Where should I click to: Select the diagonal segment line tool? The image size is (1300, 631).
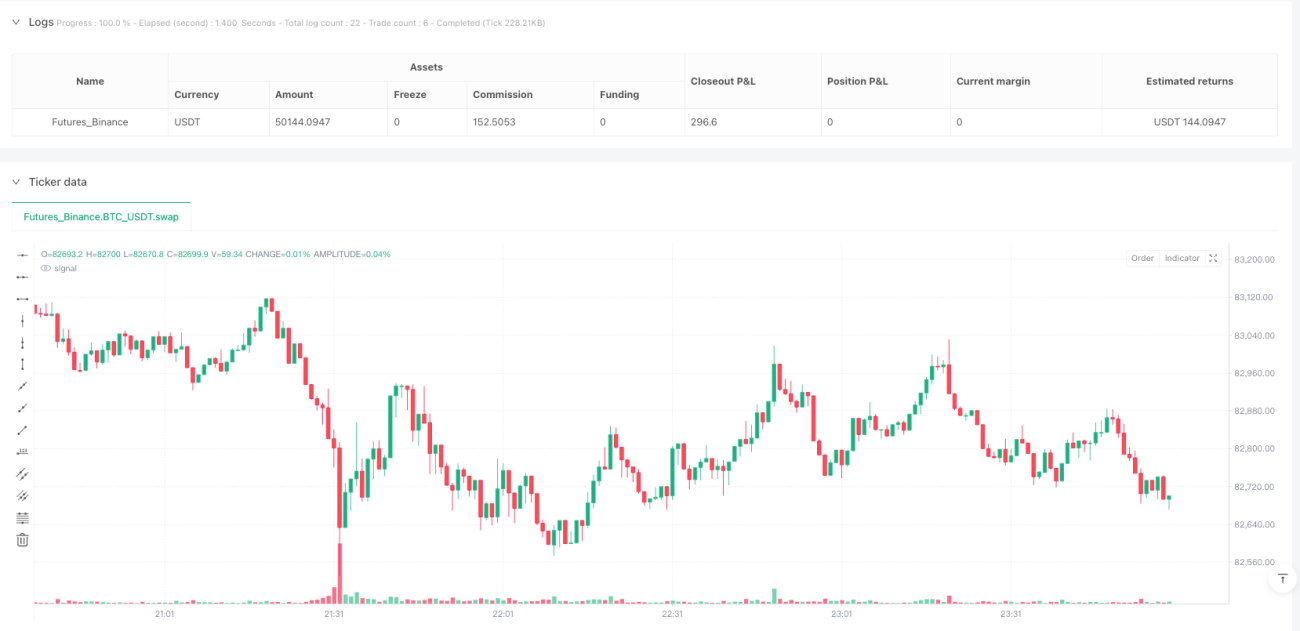pos(22,430)
